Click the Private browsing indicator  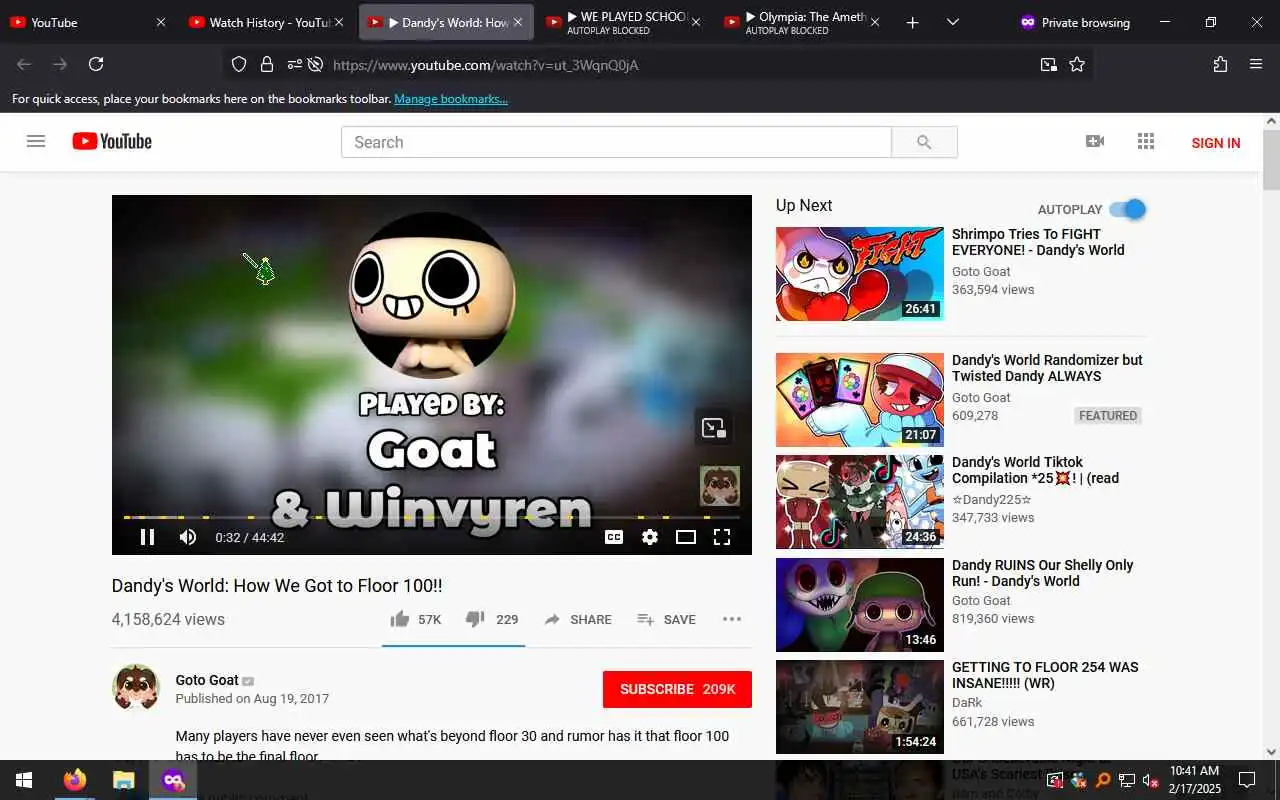(1074, 22)
